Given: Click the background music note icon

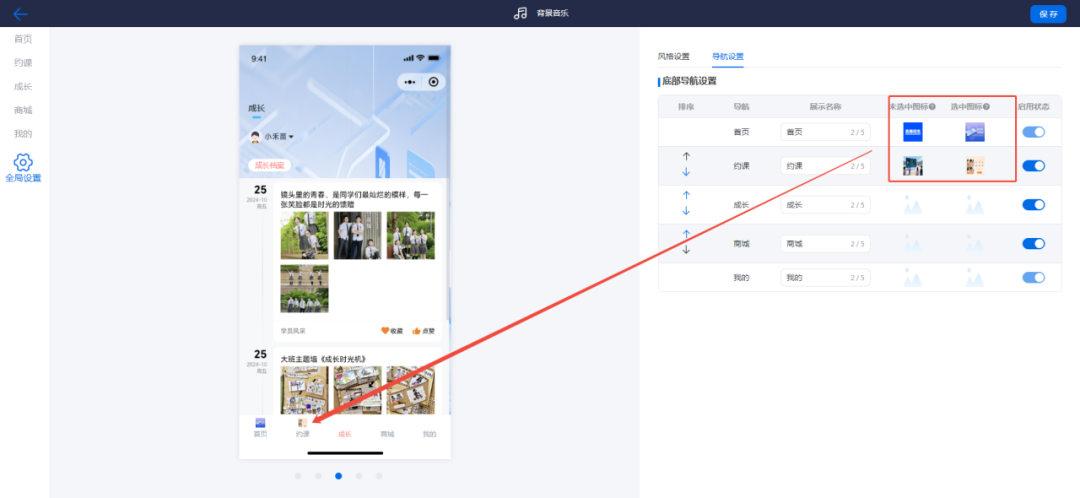Looking at the screenshot, I should (x=519, y=14).
